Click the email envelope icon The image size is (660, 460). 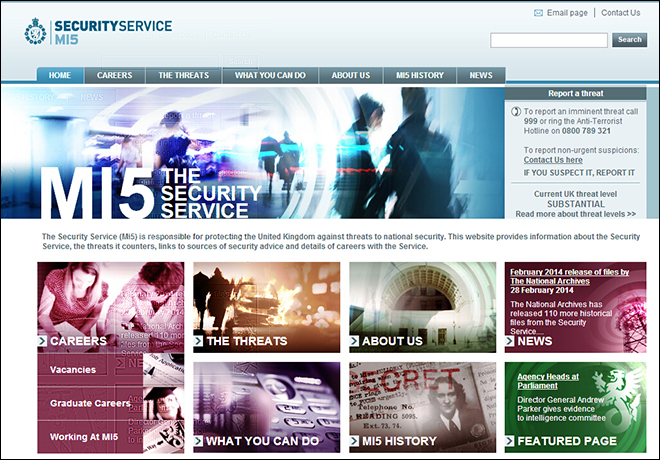click(x=538, y=13)
